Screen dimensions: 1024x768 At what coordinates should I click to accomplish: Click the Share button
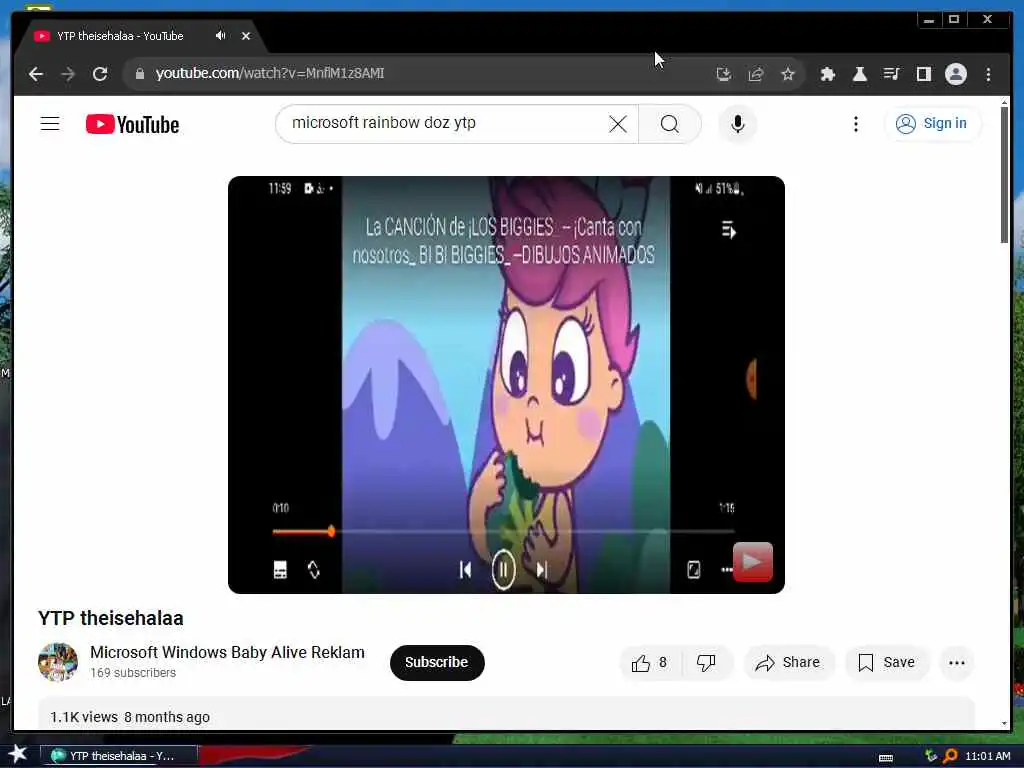788,663
